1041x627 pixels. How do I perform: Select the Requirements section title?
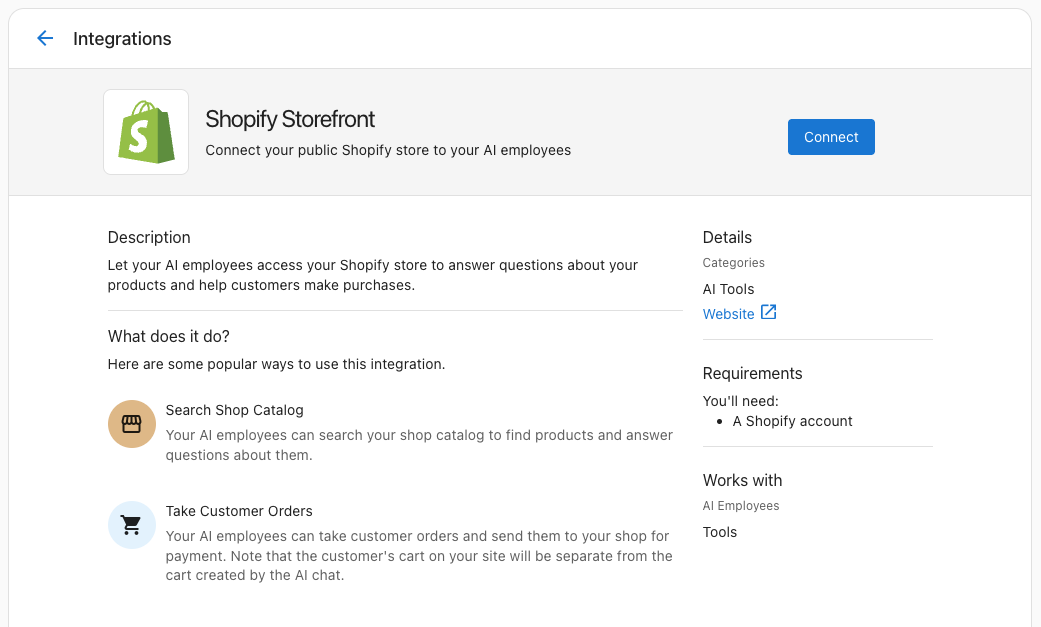752,373
